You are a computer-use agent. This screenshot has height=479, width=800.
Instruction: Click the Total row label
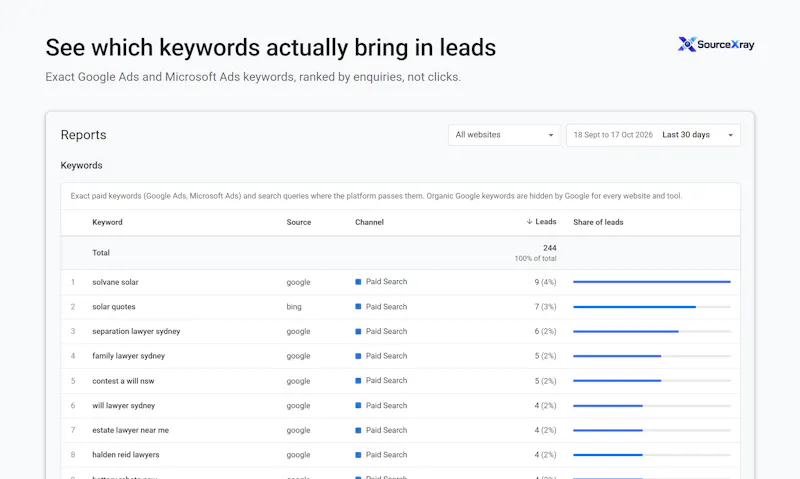101,253
